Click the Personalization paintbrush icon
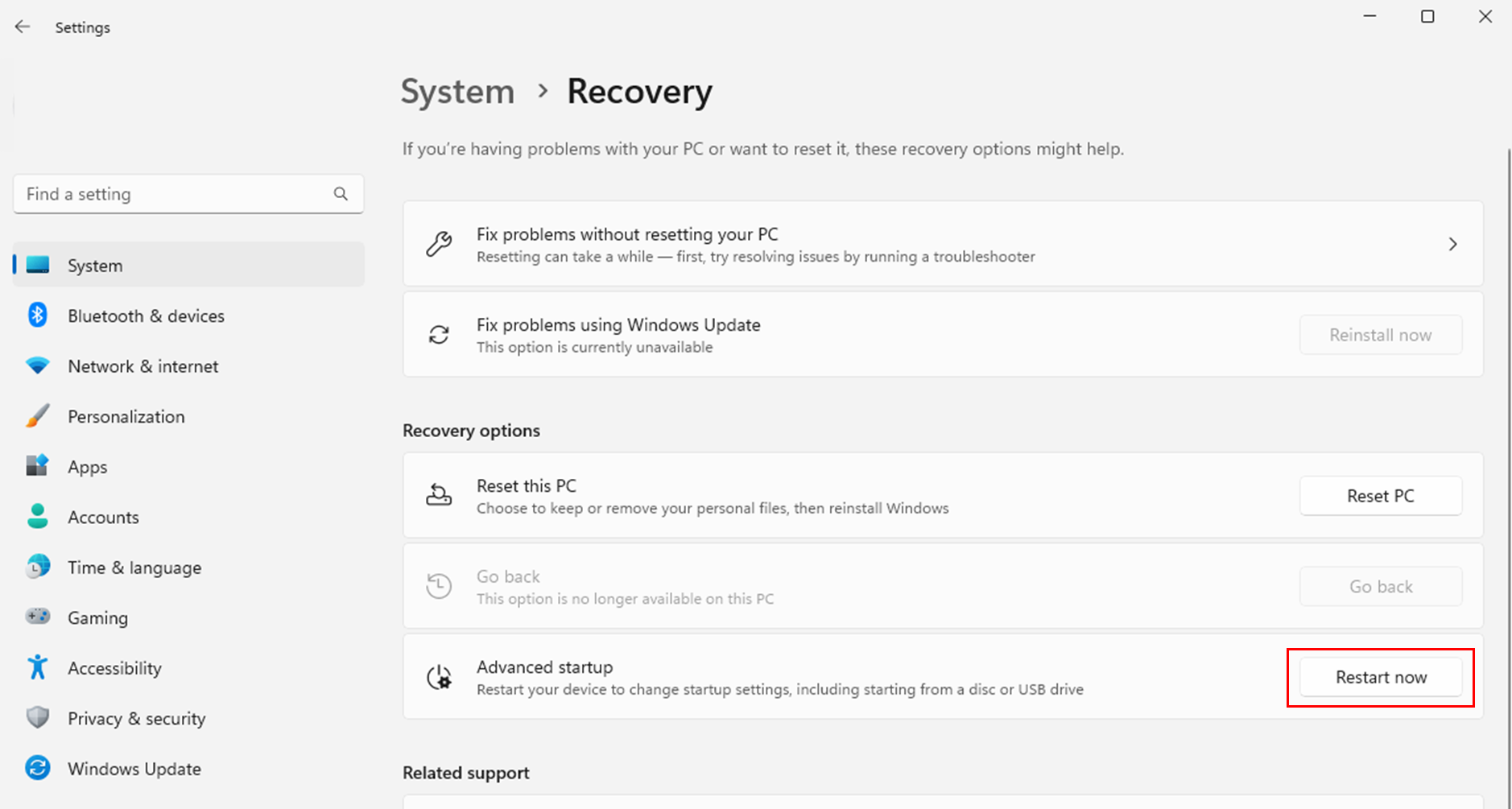Screen dimensions: 1512x809 click(37, 416)
